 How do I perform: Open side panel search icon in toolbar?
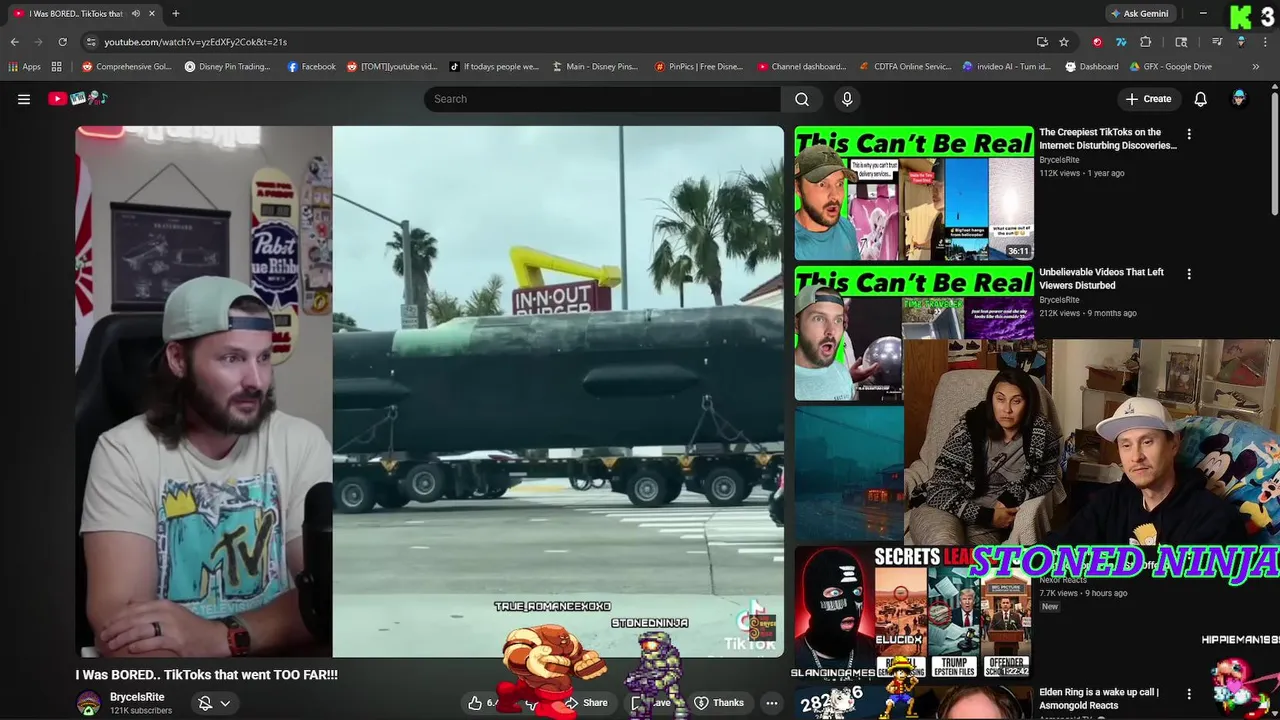coord(1181,42)
